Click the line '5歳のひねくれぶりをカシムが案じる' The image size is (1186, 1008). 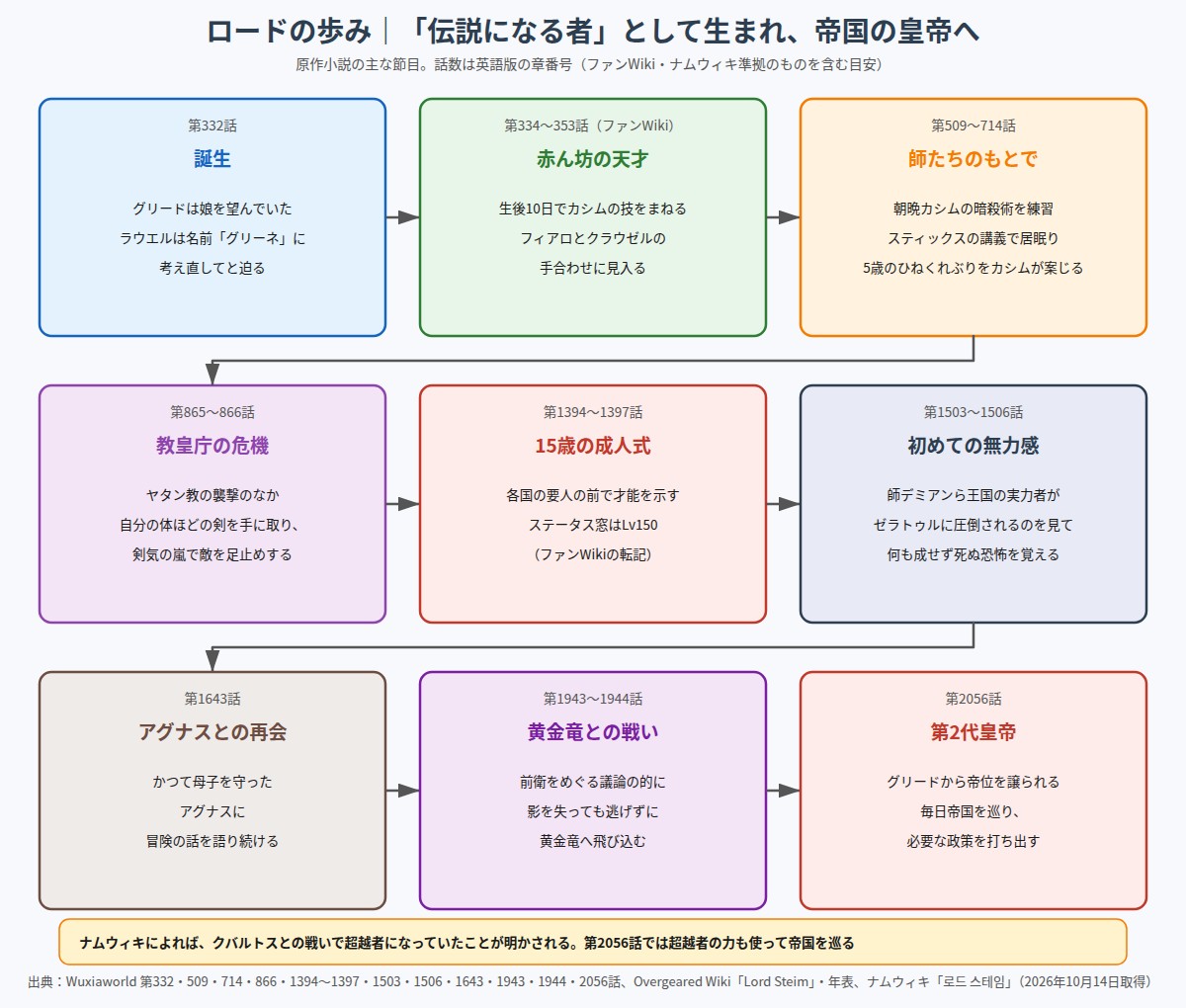click(x=974, y=268)
